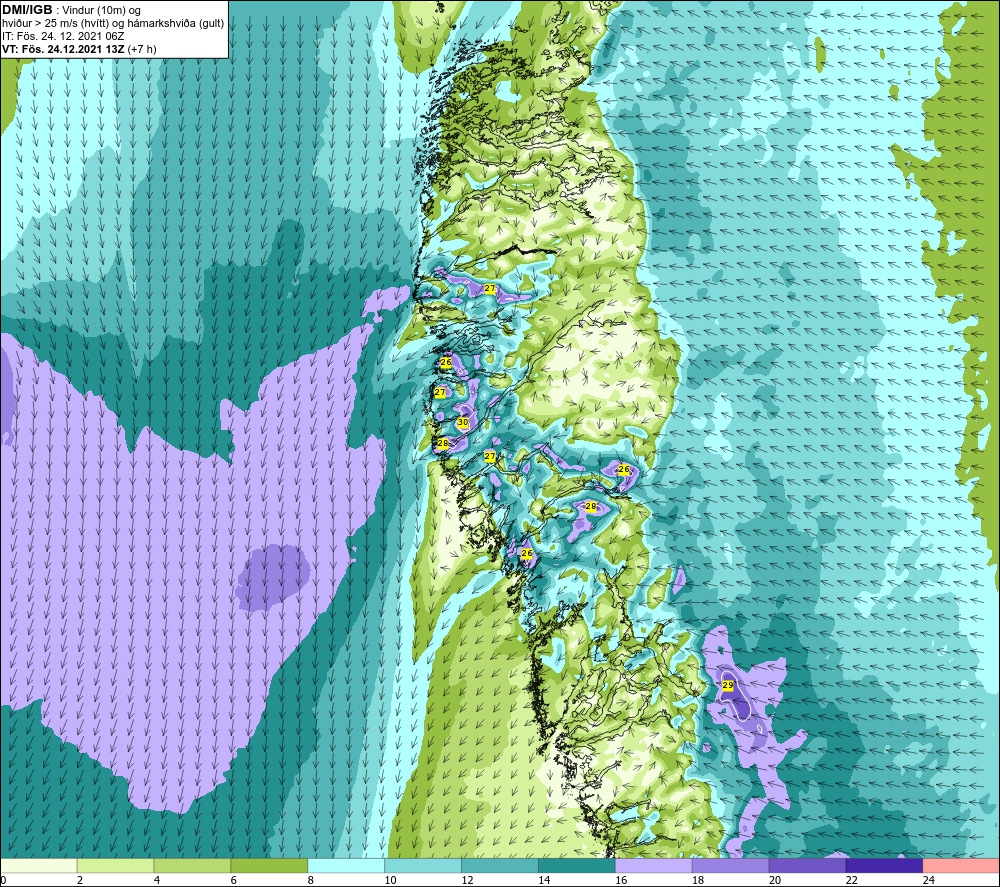Click the yellow gust label '30'
This screenshot has width=1000, height=887.
(463, 422)
